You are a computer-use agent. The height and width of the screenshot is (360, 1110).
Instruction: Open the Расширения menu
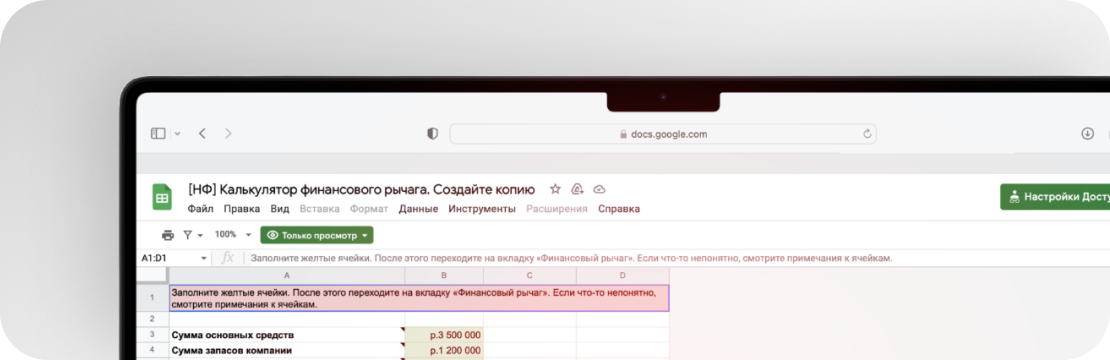tap(556, 209)
